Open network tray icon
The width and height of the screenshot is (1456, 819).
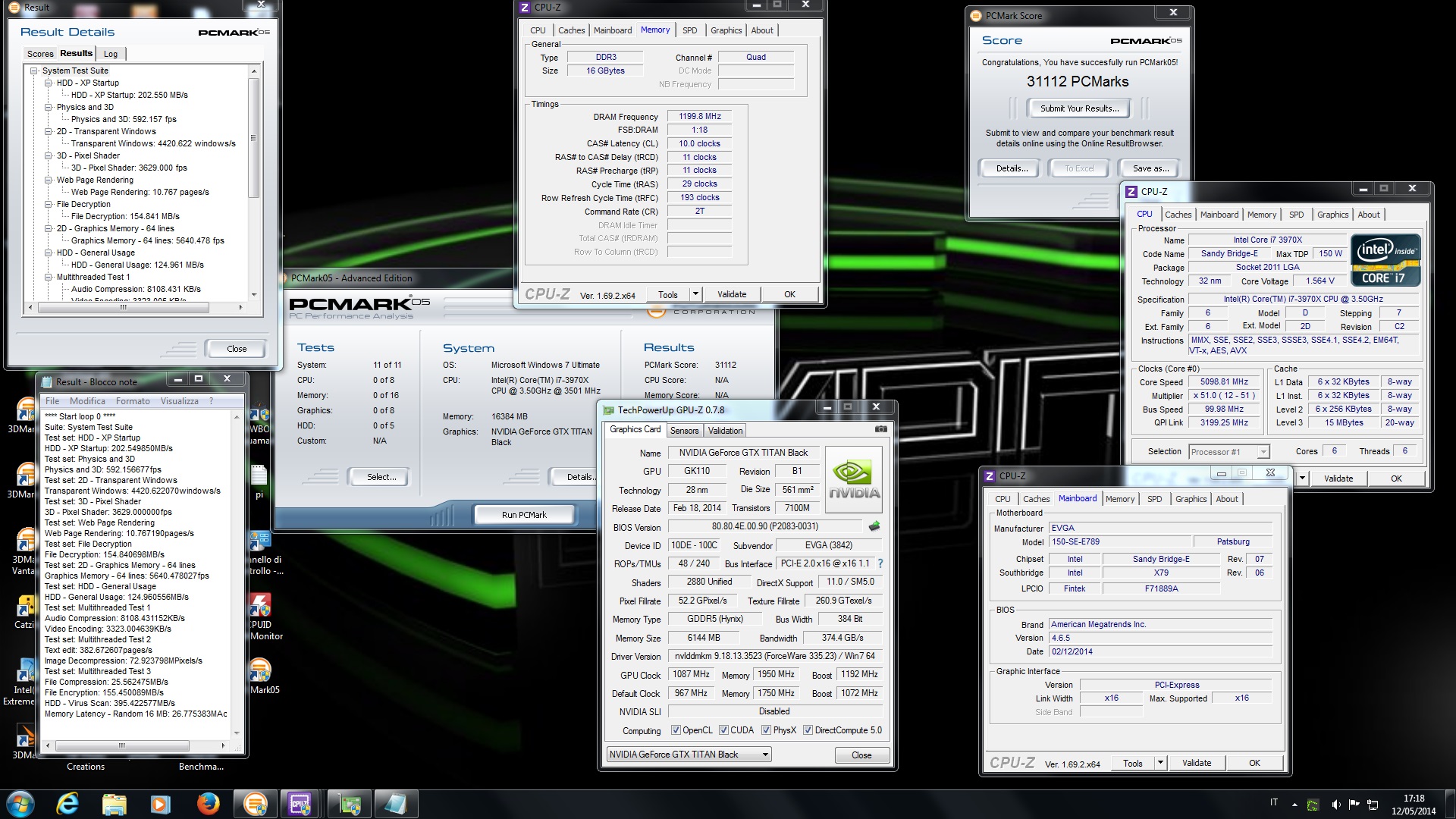coord(1373,805)
